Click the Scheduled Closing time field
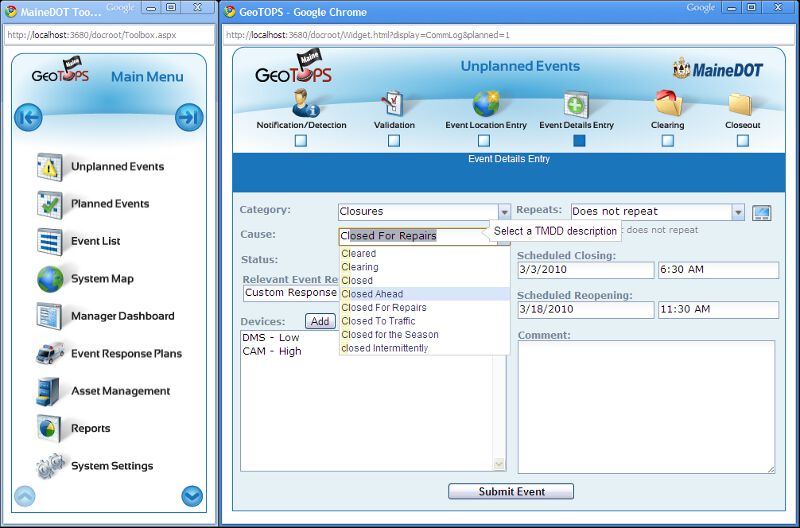 (718, 270)
